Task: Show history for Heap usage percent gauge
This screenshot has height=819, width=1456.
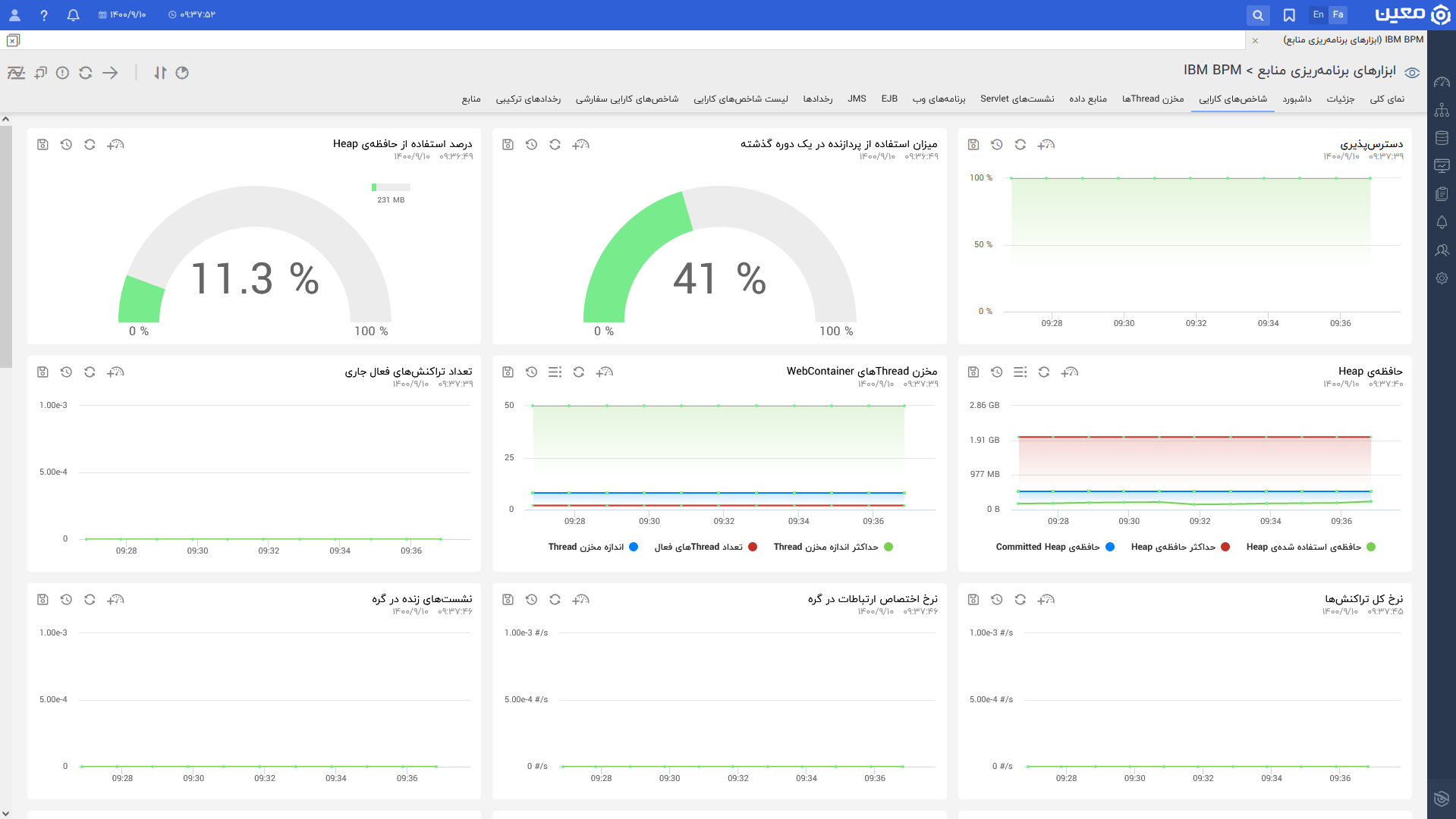Action: click(x=66, y=144)
